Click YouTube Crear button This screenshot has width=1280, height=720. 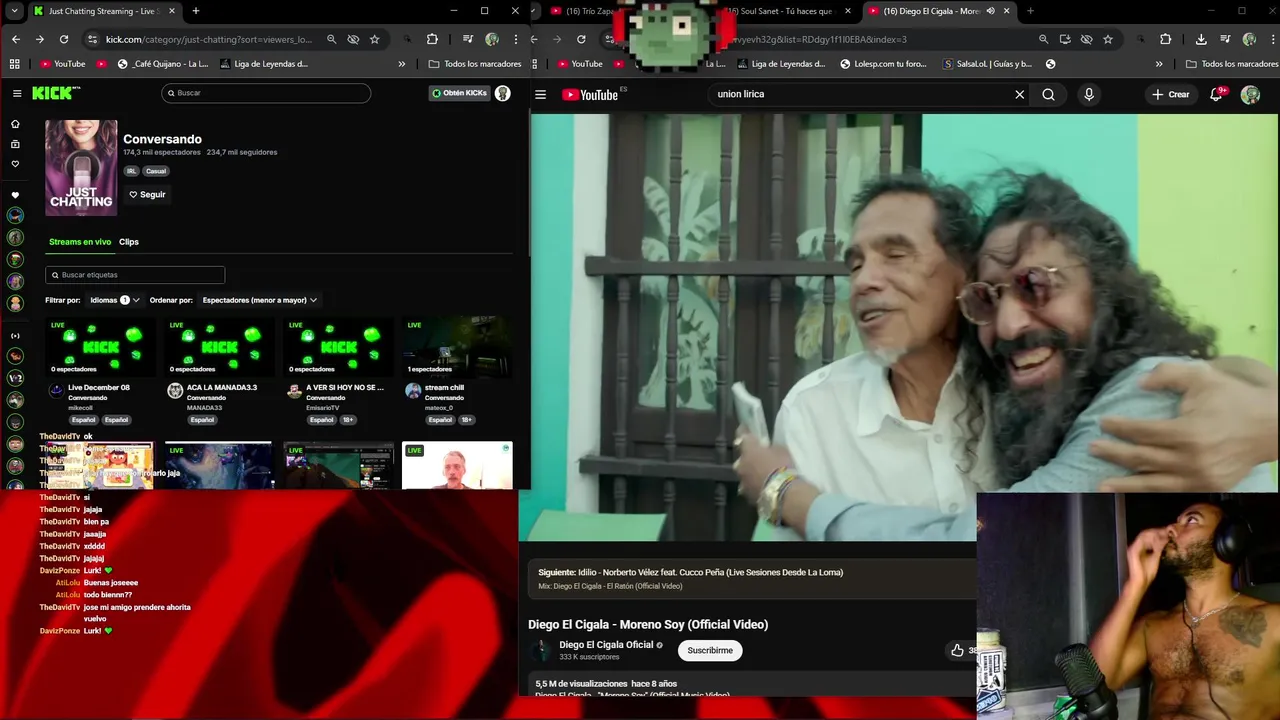1171,95
